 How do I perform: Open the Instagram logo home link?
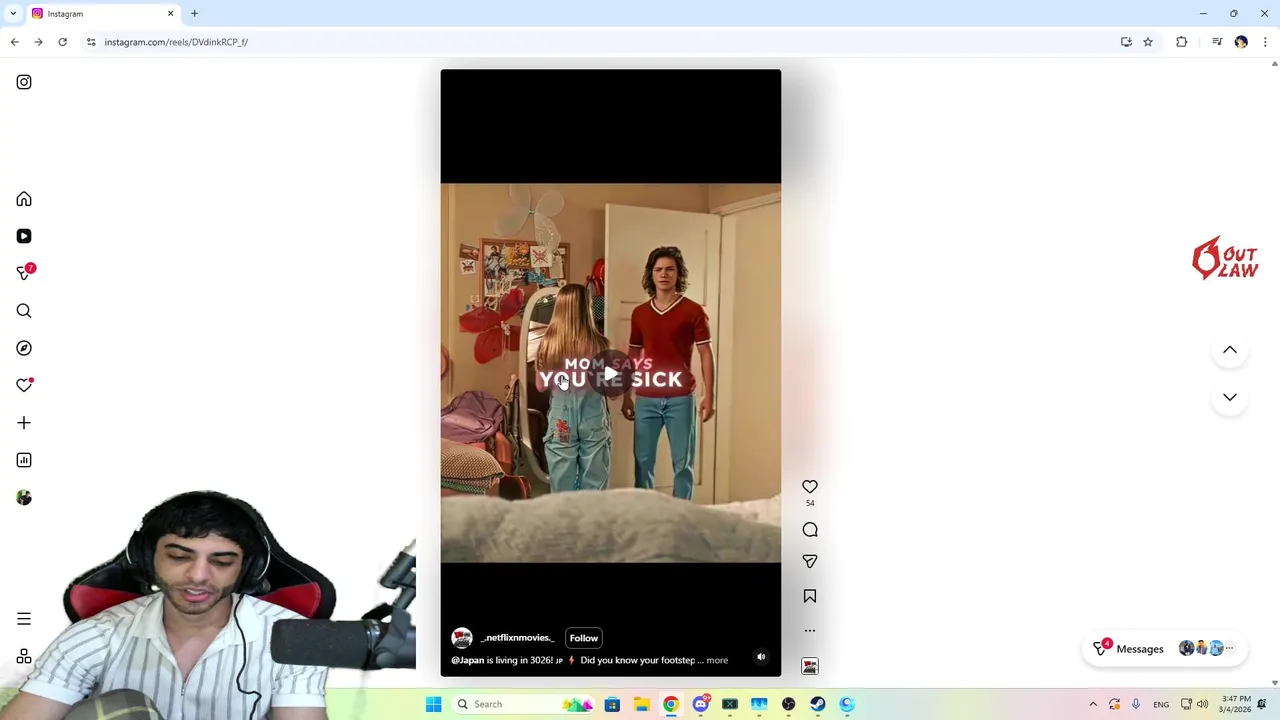[x=24, y=82]
